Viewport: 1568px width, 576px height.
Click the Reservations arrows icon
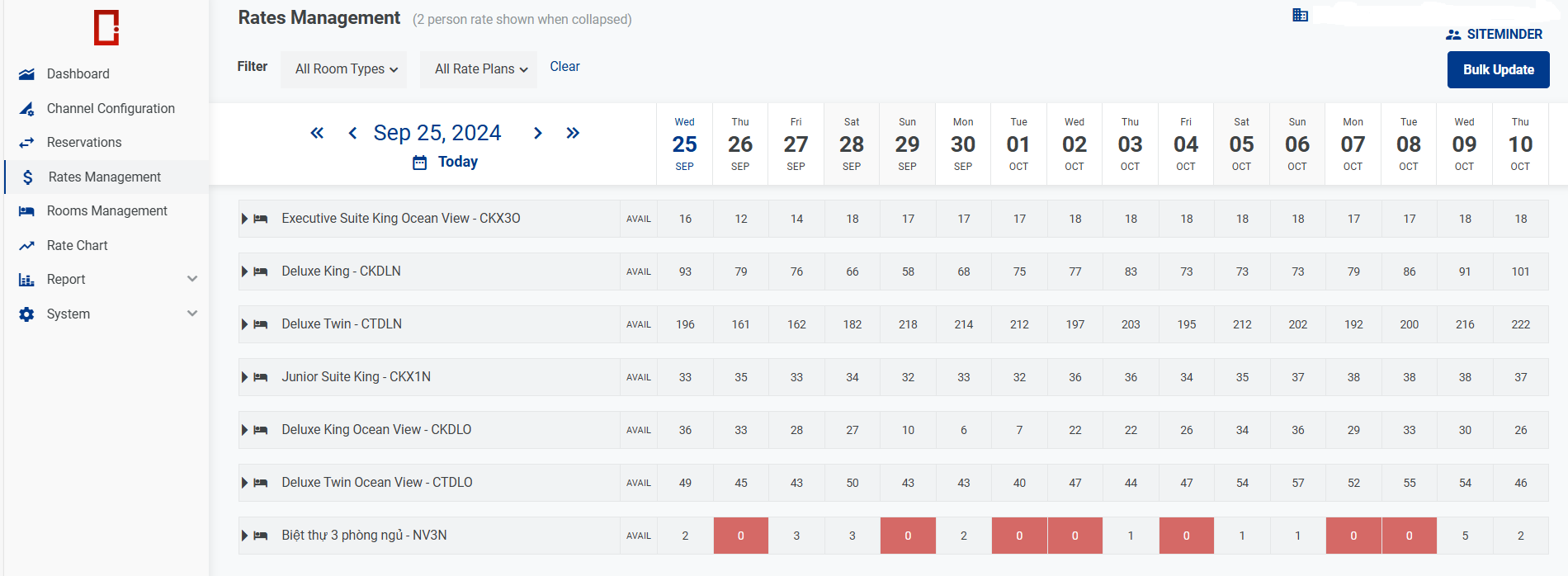pyautogui.click(x=27, y=143)
